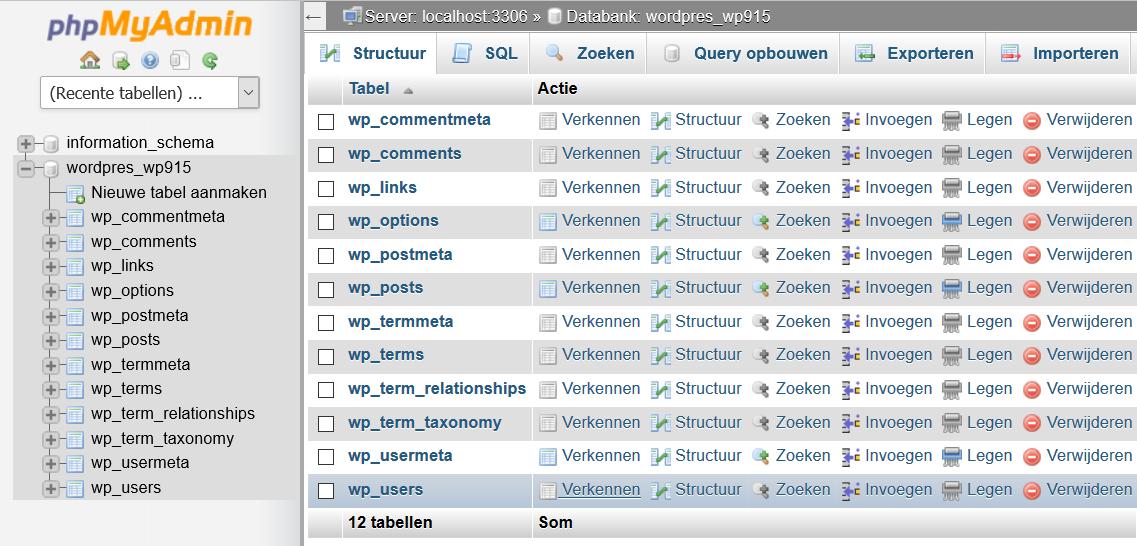Click the Verwijderen red icon for wp_links
This screenshot has height=546, width=1137.
pos(1032,188)
